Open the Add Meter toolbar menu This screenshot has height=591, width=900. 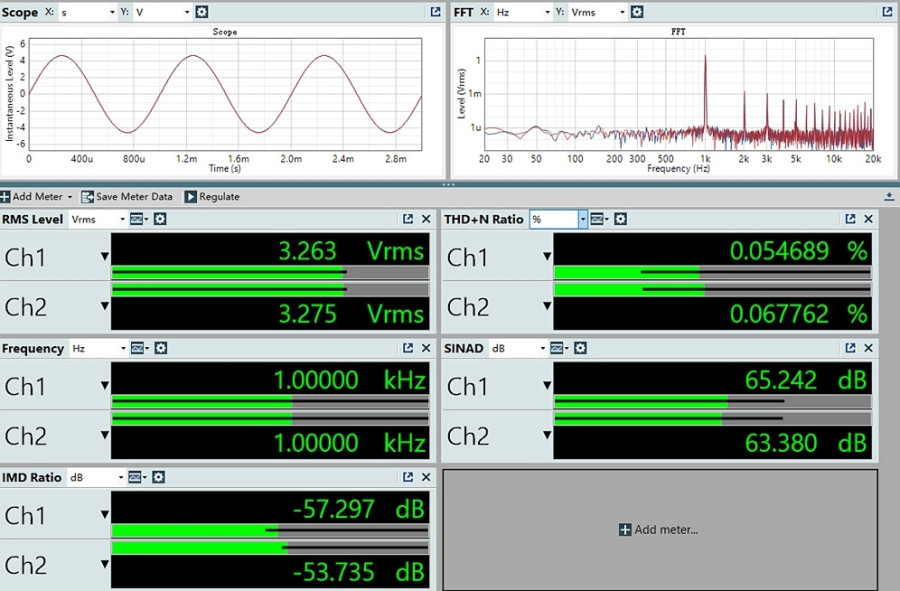coord(37,197)
